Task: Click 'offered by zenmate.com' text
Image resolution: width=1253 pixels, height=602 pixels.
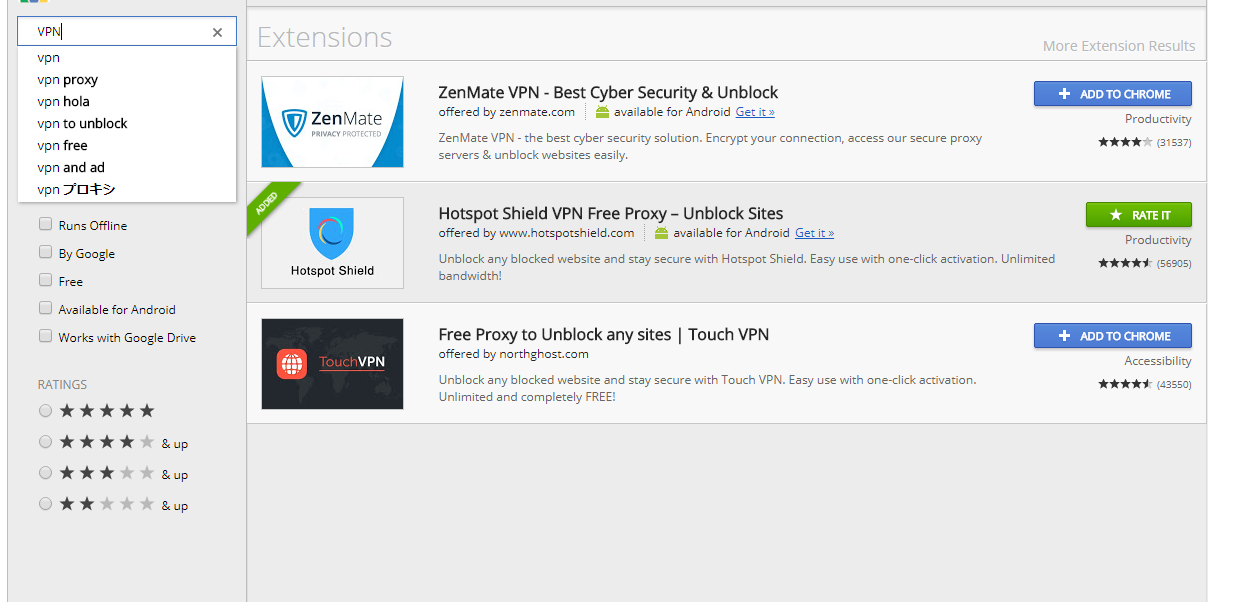Action: click(507, 112)
